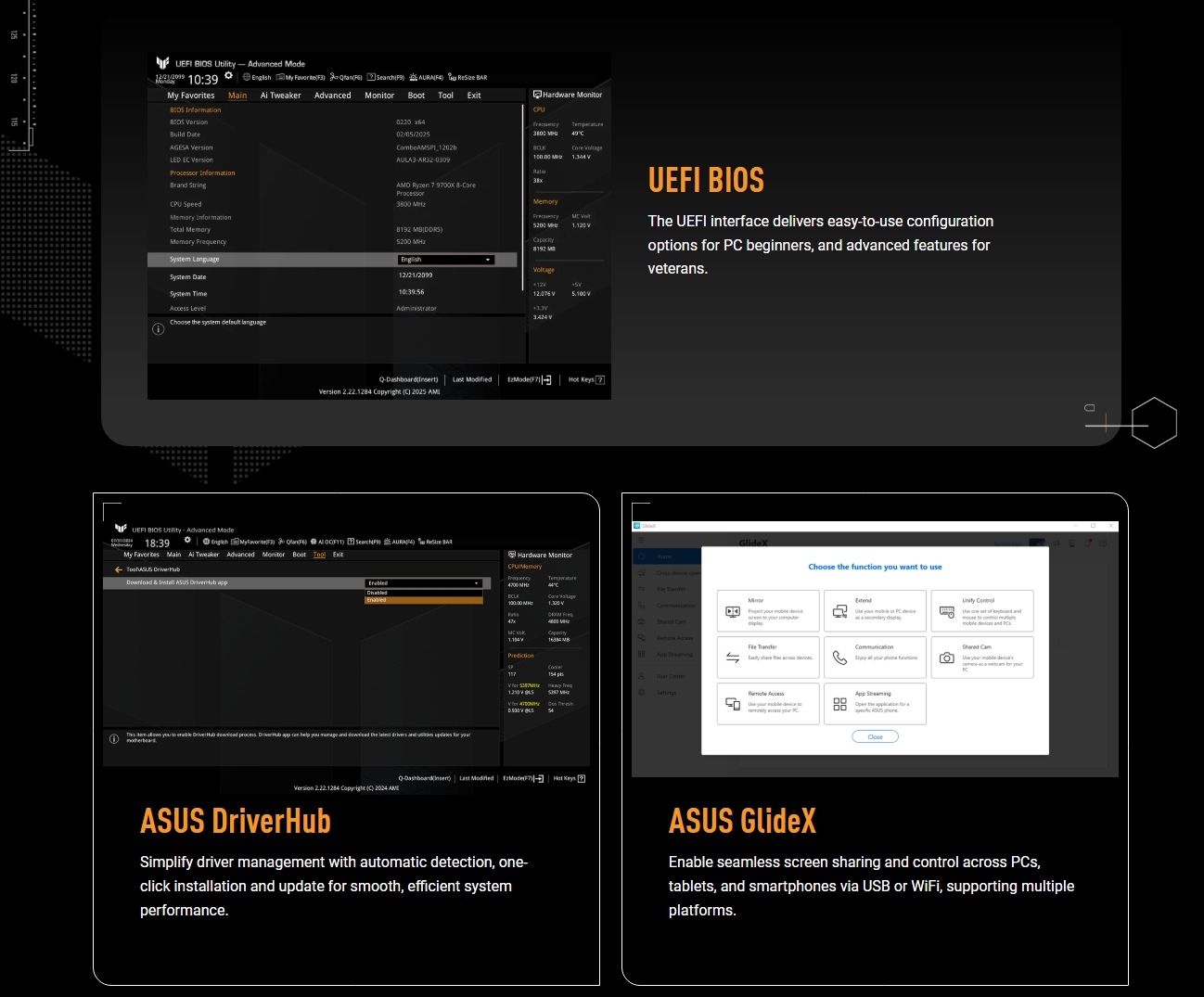Select the File Transfer card in GlideX dialog
This screenshot has height=997, width=1204.
click(x=768, y=657)
